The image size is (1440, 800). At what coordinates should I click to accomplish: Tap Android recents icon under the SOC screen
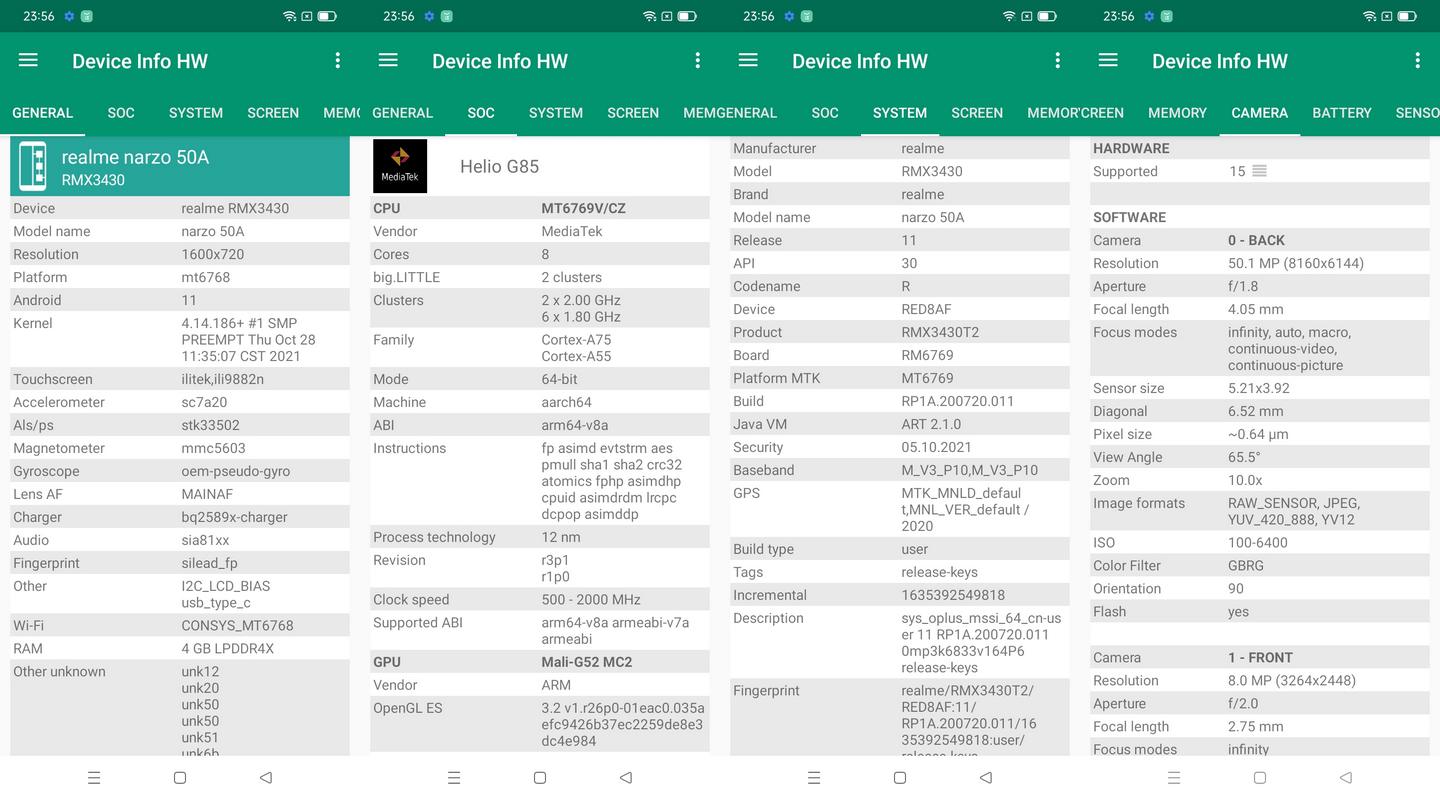point(454,777)
